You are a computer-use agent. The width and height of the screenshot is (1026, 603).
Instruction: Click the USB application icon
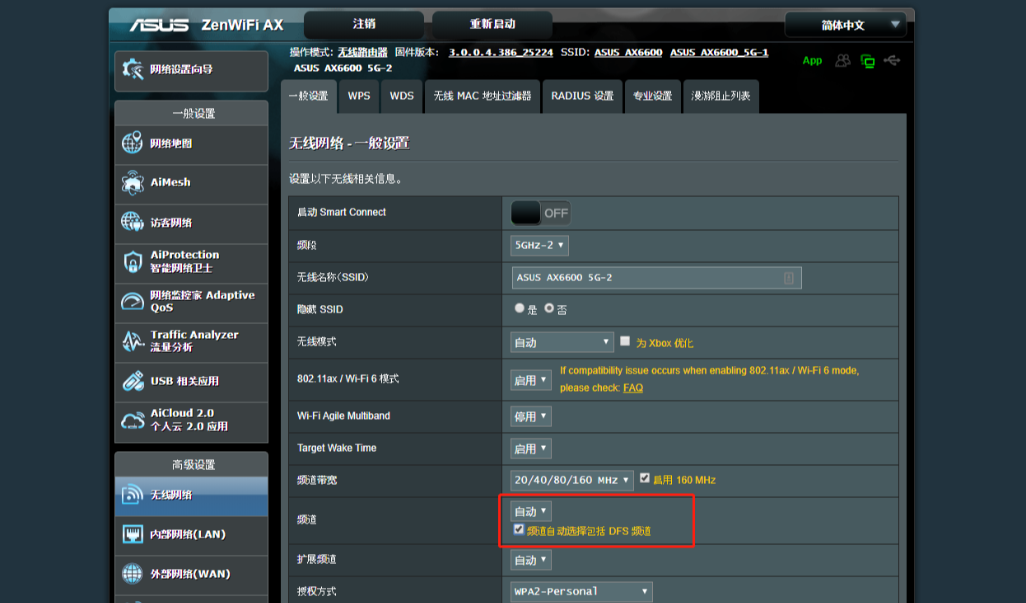pos(132,381)
